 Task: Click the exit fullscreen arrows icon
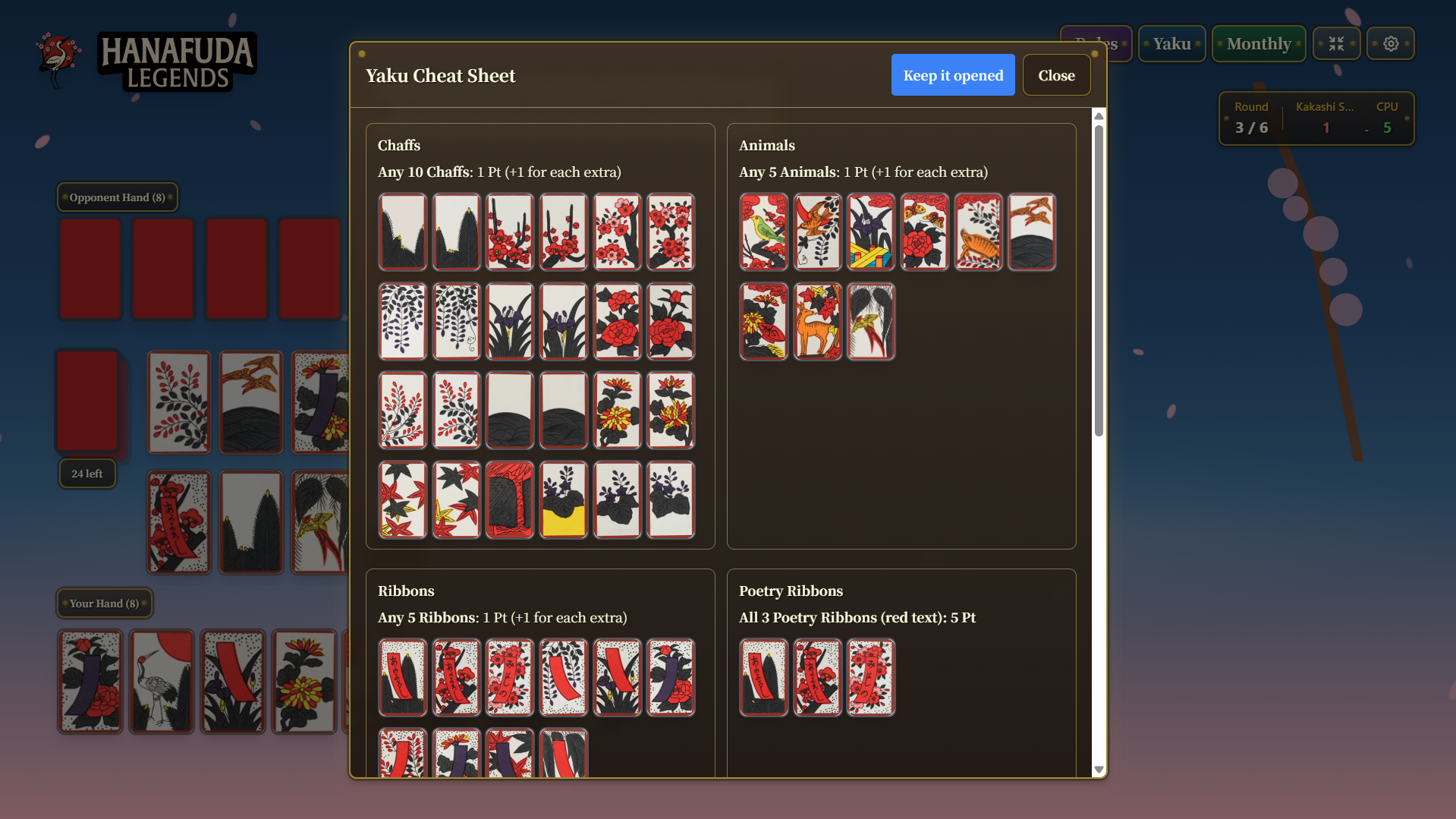point(1336,44)
